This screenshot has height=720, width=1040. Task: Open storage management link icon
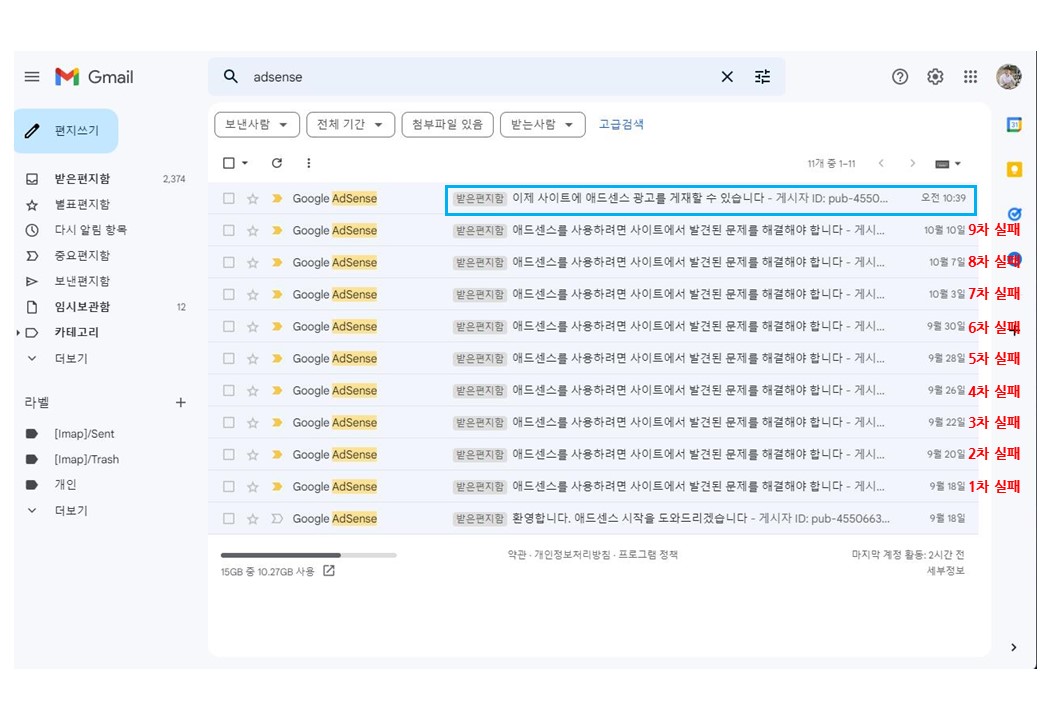pos(329,571)
